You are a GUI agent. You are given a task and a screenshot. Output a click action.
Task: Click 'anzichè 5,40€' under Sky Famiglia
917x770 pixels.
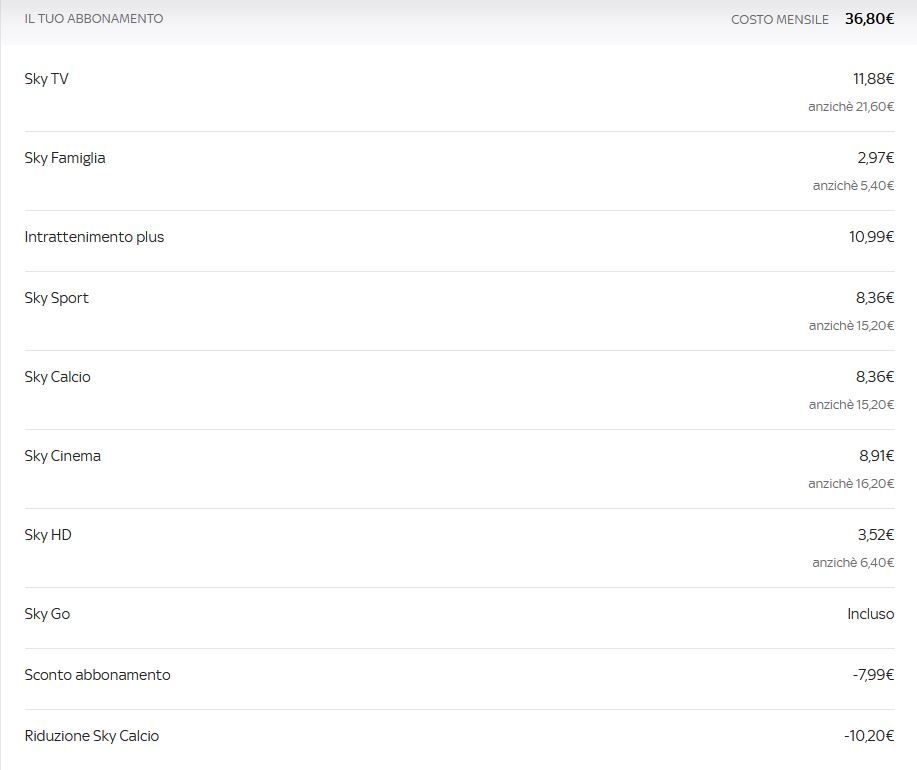click(853, 185)
